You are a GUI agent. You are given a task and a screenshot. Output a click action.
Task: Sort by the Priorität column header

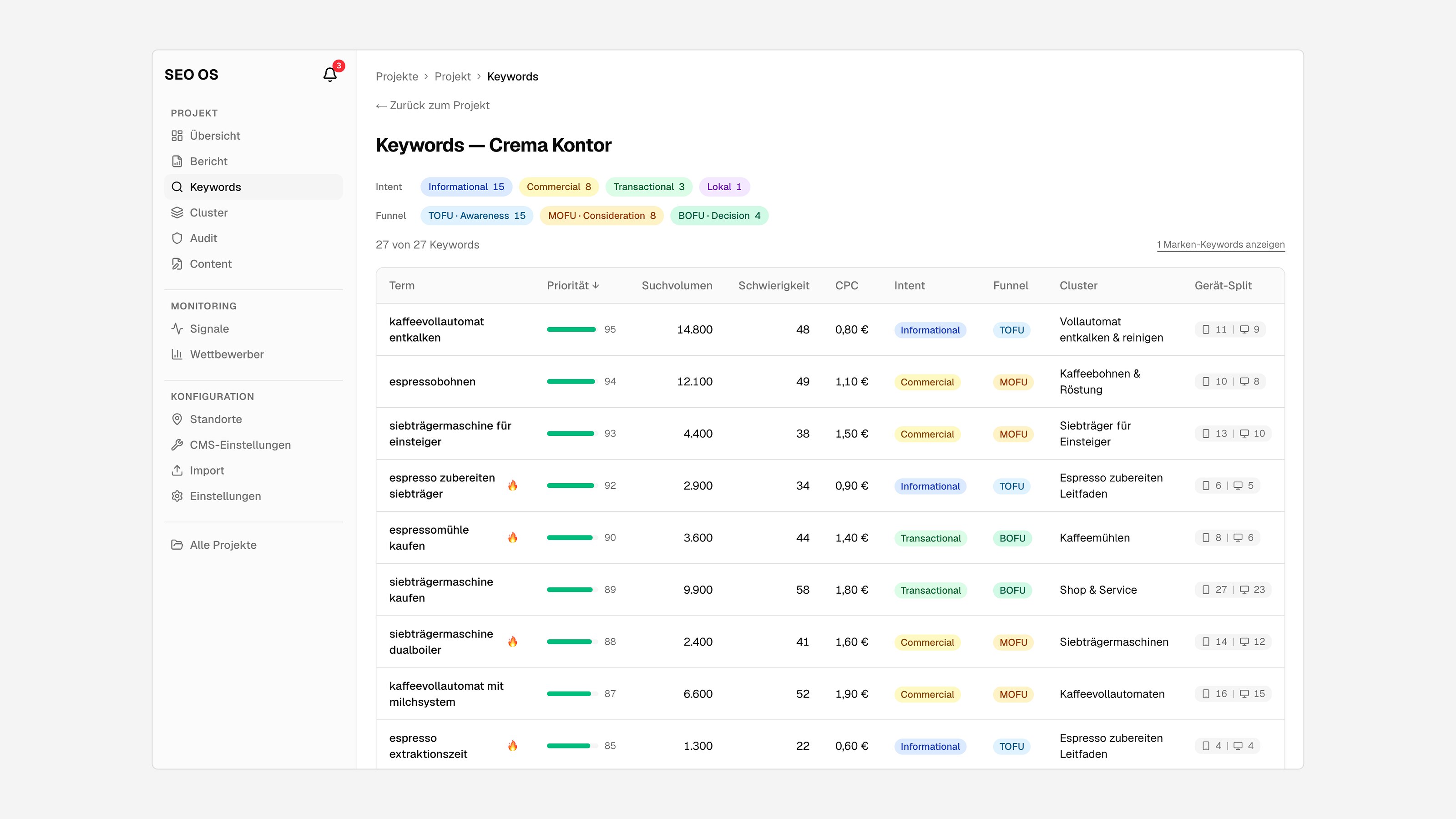point(572,285)
